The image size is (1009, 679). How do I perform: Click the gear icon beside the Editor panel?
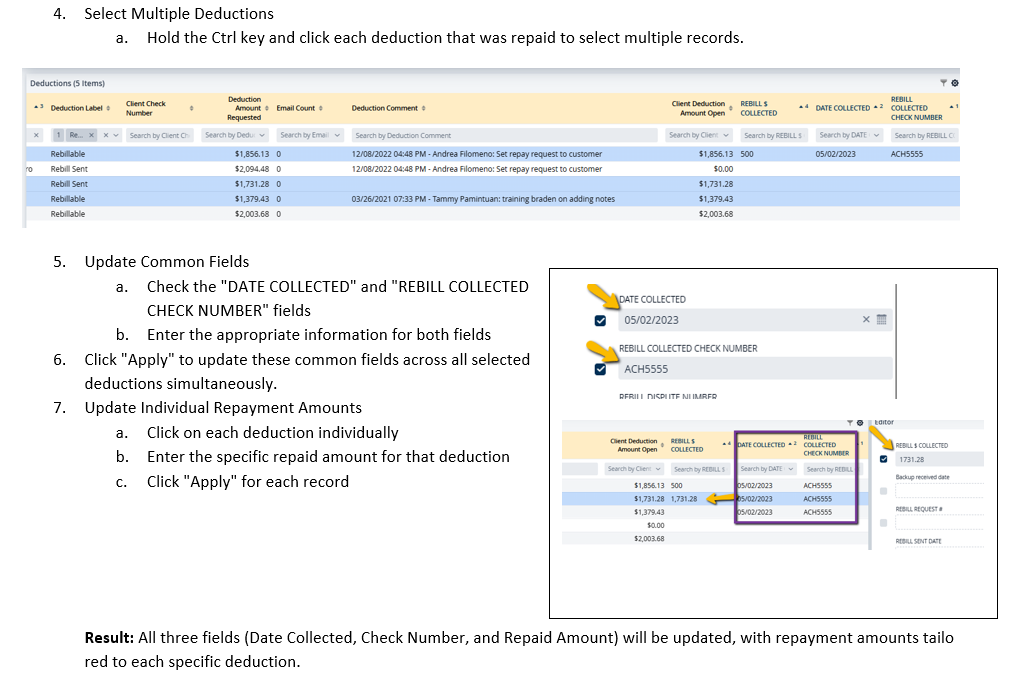[x=860, y=422]
